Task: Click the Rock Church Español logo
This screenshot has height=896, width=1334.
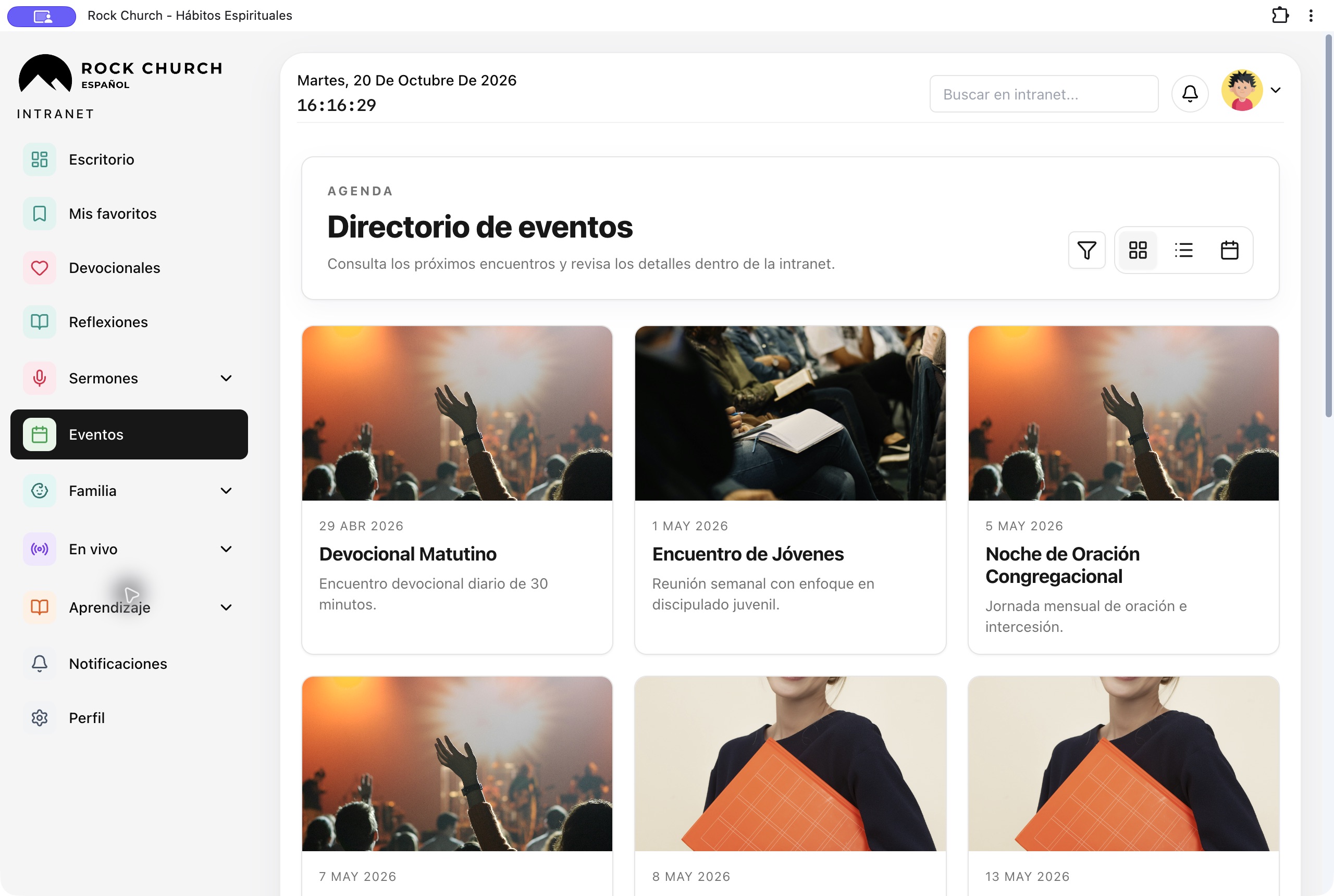Action: (x=120, y=74)
